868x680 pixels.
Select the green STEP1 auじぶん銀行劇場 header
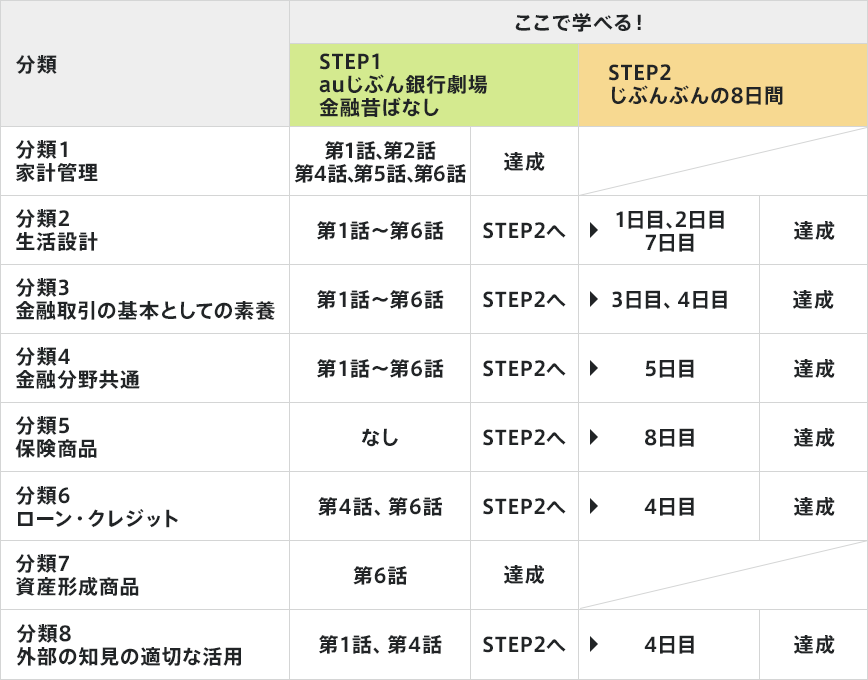click(x=434, y=85)
